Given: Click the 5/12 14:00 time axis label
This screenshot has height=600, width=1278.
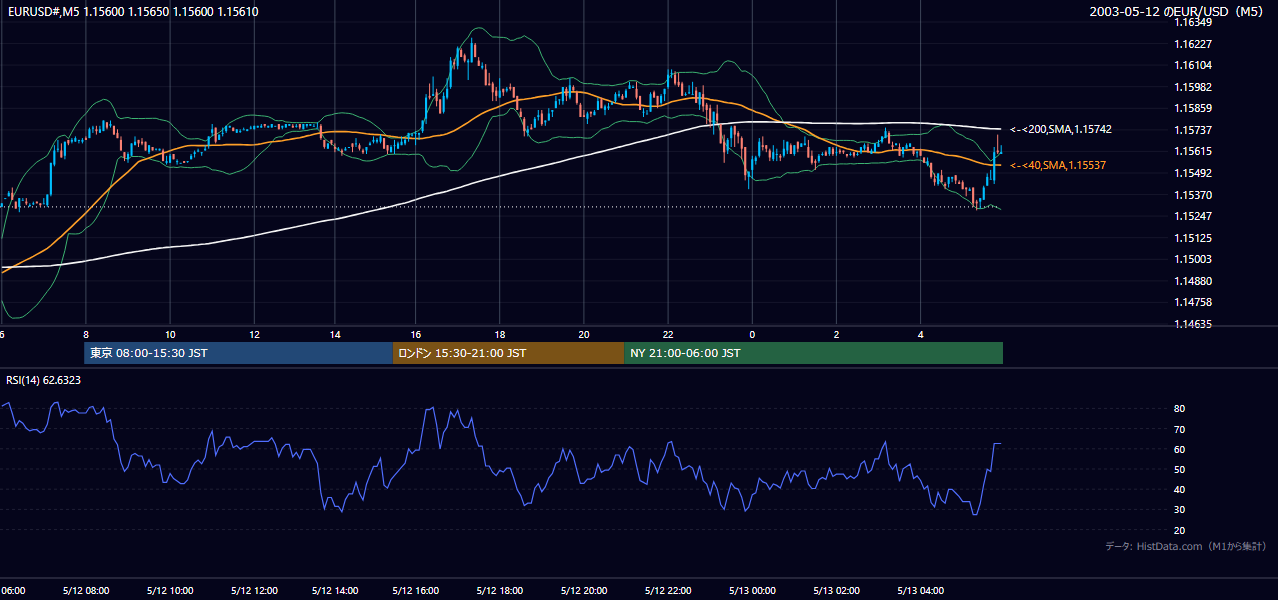Looking at the screenshot, I should 337,591.
